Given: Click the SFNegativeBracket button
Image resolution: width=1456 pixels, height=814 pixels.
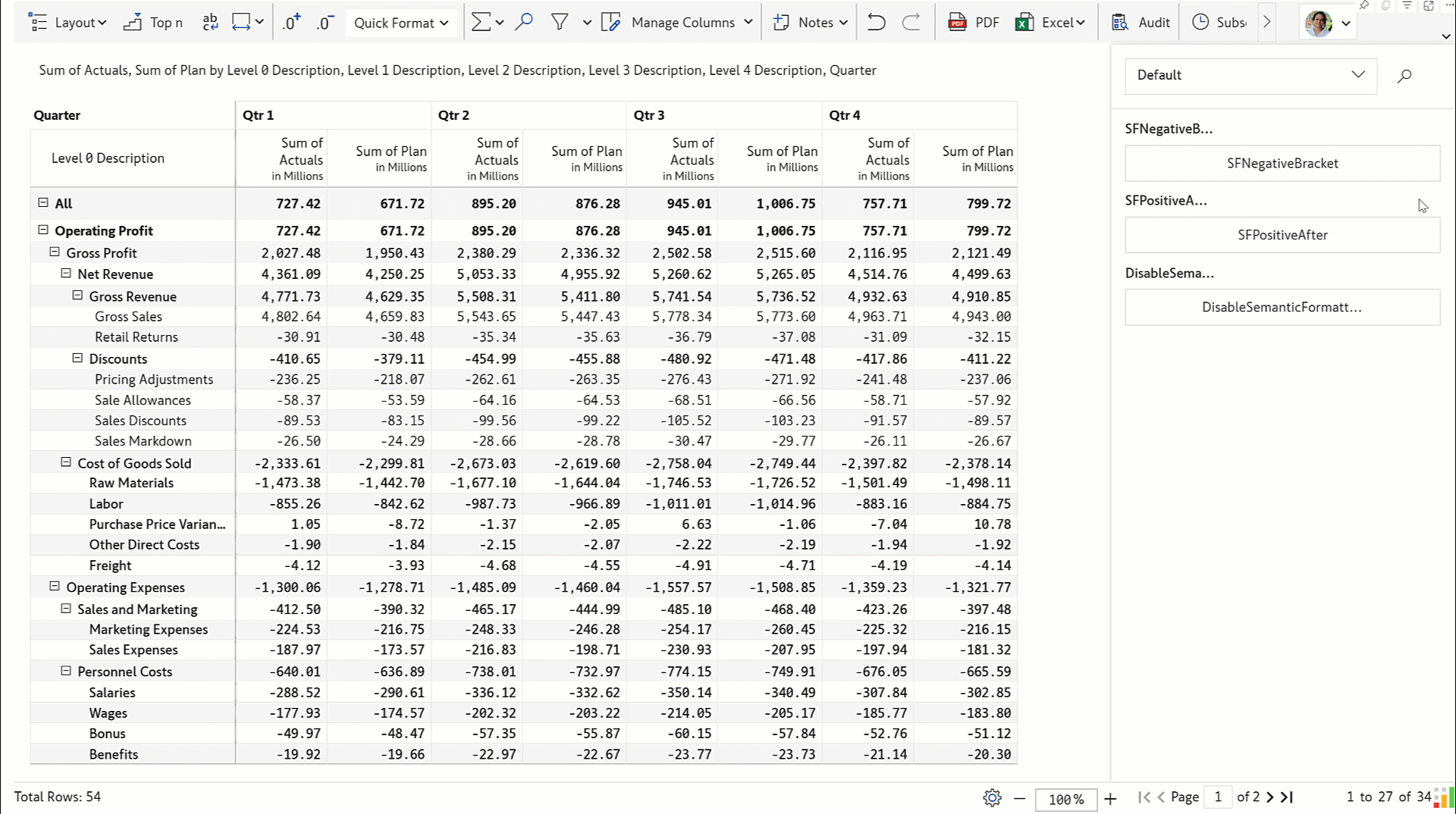Looking at the screenshot, I should (1282, 163).
